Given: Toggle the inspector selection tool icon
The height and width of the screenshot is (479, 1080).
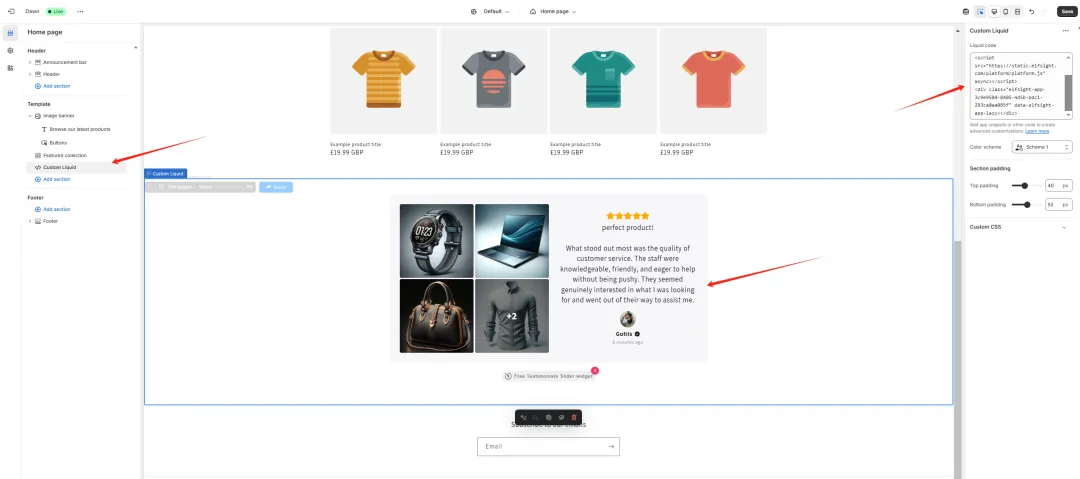Looking at the screenshot, I should (x=980, y=11).
